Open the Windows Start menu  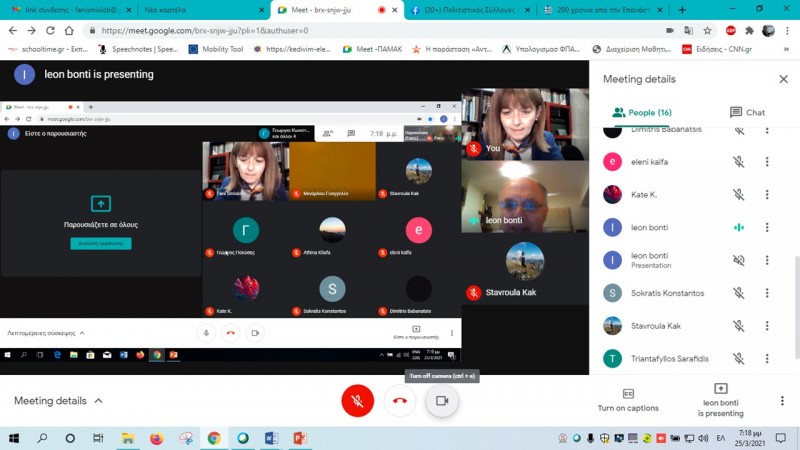(14, 438)
